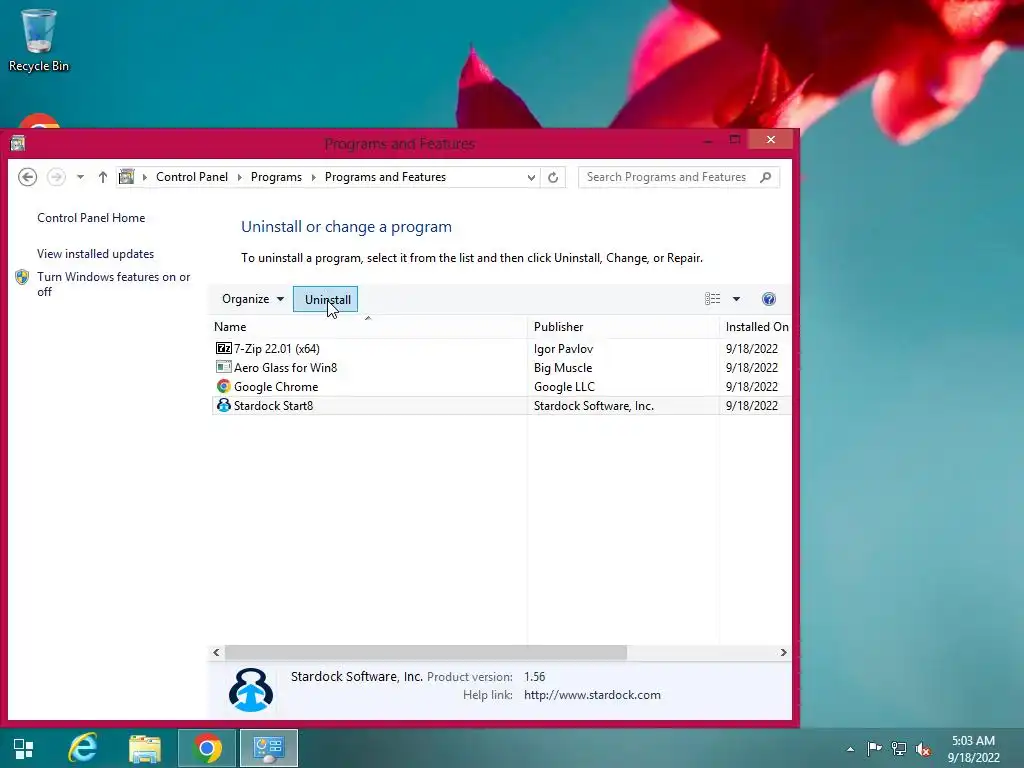Sort by the Installed On column header
The width and height of the screenshot is (1024, 768).
756,327
